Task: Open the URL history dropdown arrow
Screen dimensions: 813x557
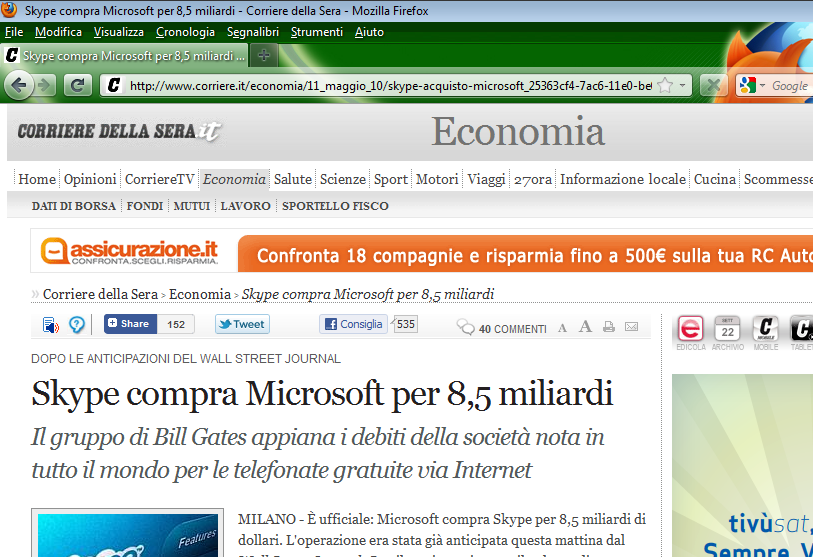Action: [683, 86]
